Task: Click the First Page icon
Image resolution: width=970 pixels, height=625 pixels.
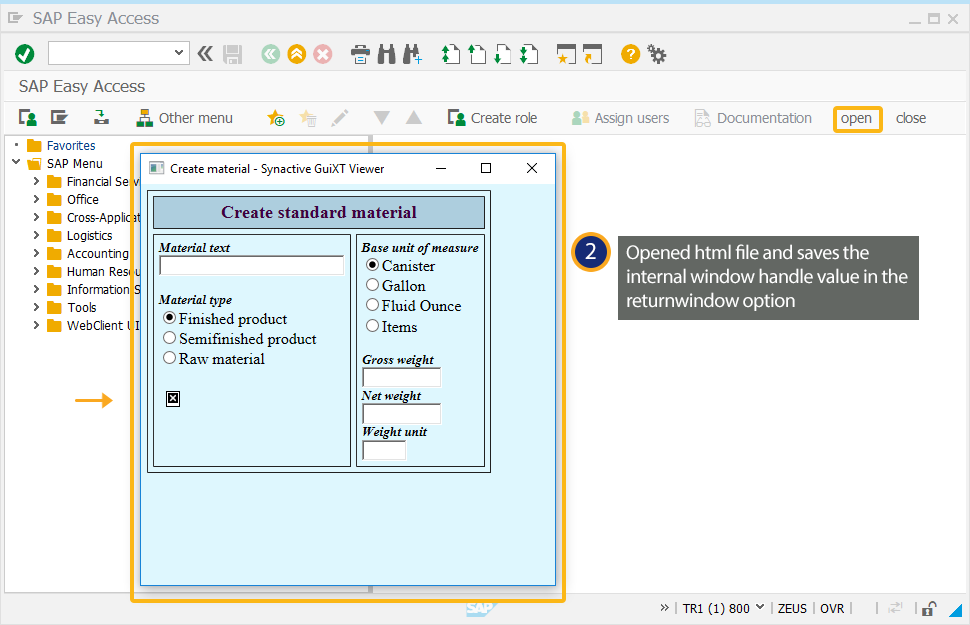Action: (x=450, y=54)
